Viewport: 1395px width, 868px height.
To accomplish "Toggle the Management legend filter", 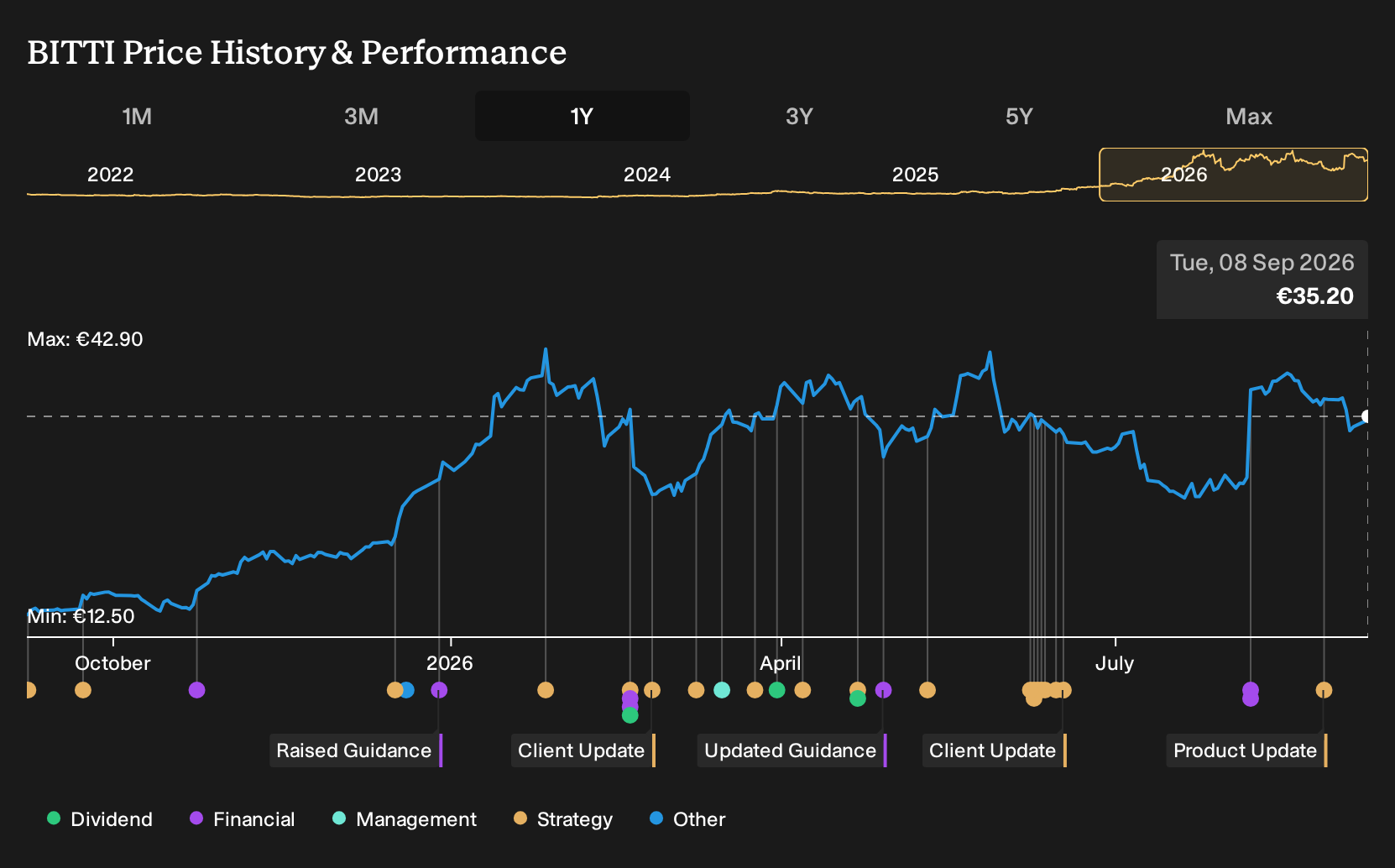I will click(405, 819).
